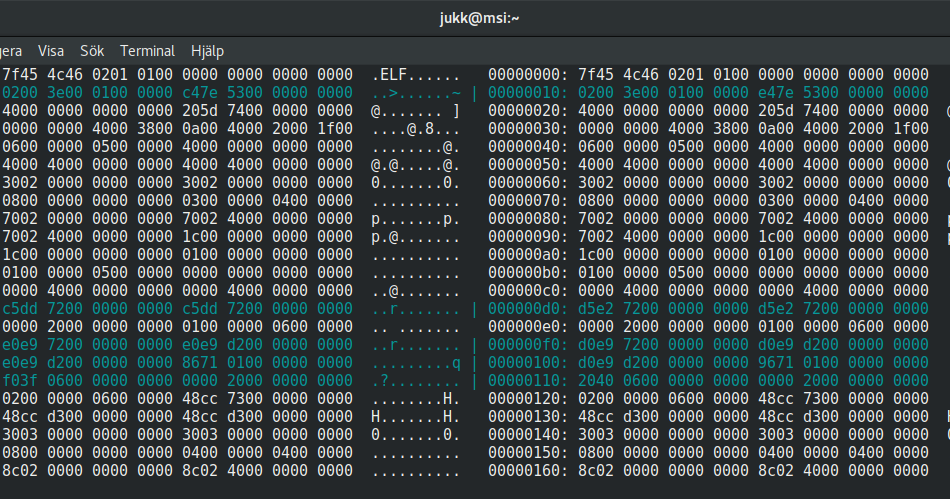950x499 pixels.
Task: Click the offset label 00000130:
Action: click(528, 417)
